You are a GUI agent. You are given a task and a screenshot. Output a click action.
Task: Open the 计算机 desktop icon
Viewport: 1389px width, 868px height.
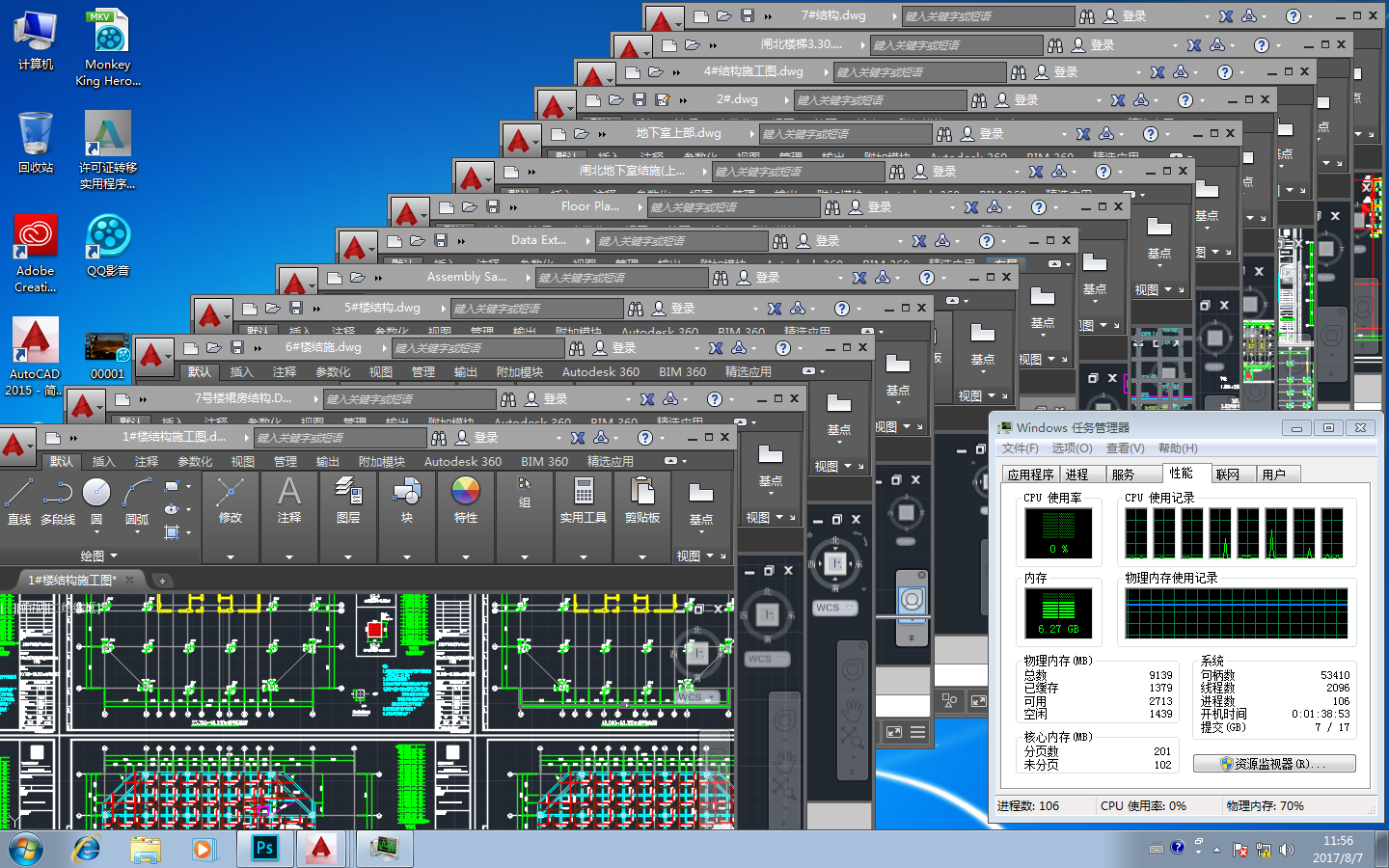[36, 40]
